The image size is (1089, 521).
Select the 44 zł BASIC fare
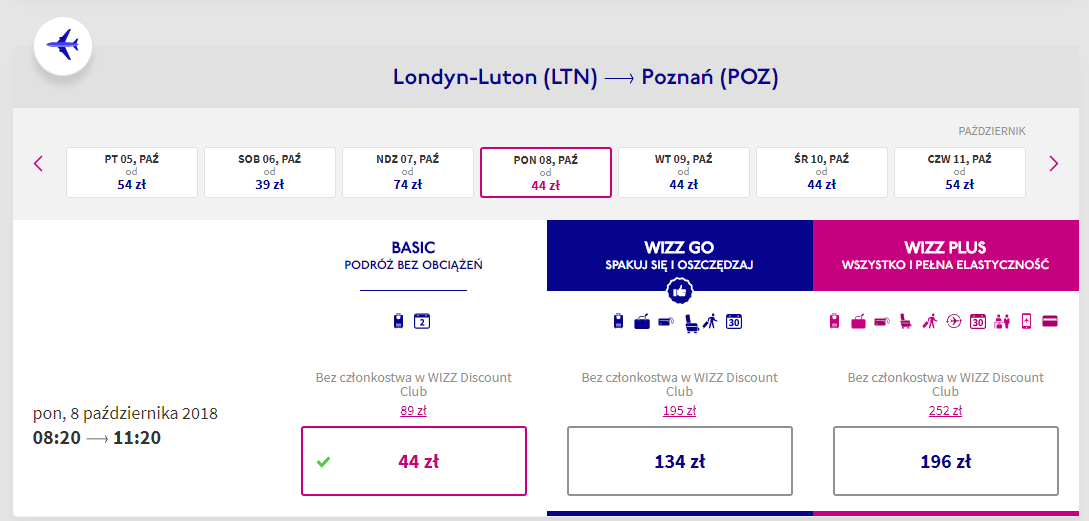413,461
